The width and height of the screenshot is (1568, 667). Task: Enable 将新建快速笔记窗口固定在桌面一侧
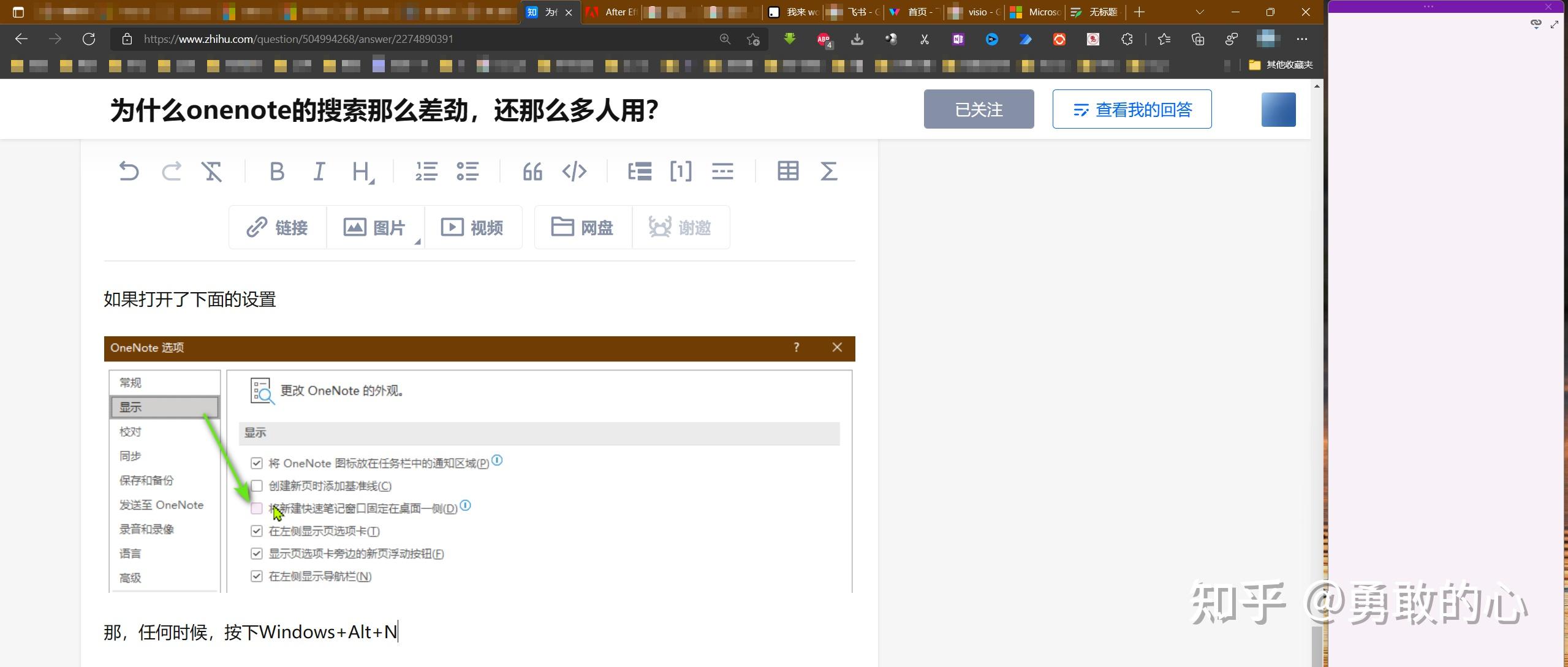tap(256, 508)
